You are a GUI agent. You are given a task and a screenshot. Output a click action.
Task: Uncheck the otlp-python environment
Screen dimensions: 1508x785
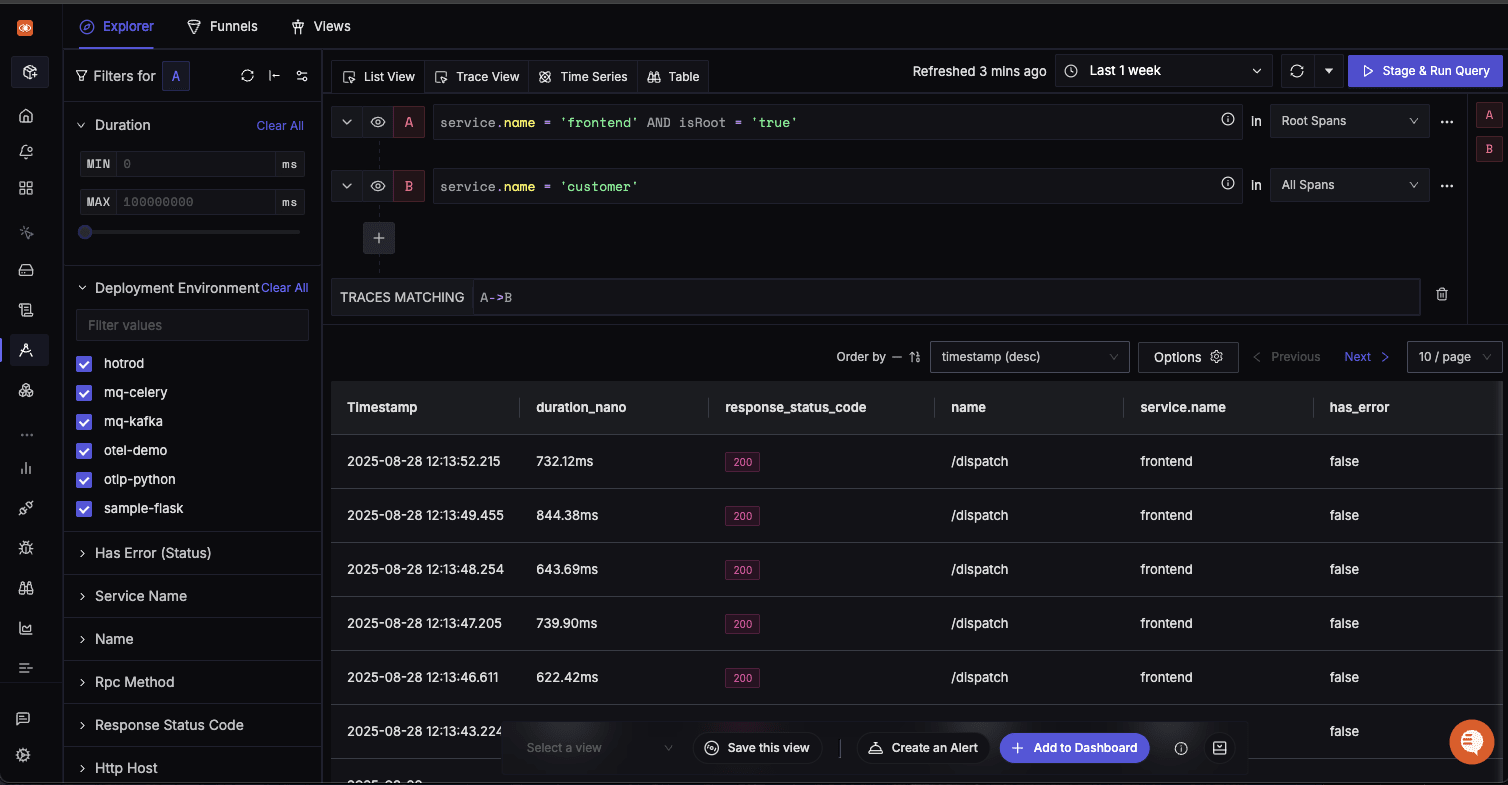[84, 480]
